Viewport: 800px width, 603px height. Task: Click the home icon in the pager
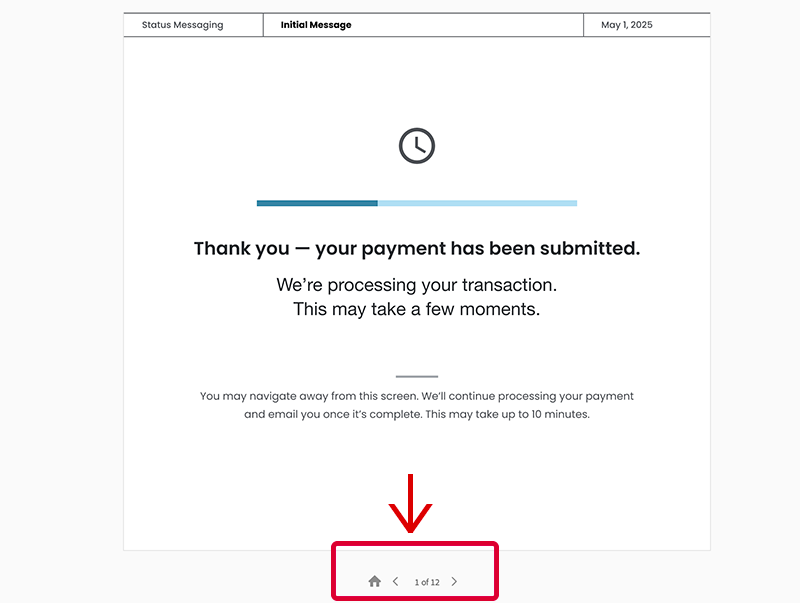pyautogui.click(x=374, y=581)
